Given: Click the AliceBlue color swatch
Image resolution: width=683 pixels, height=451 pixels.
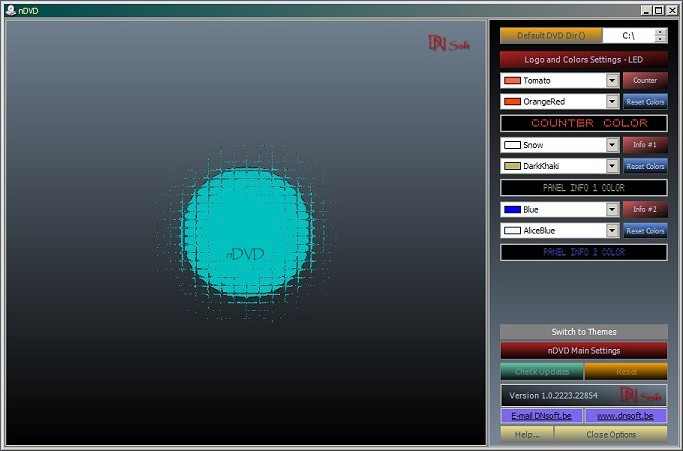Looking at the screenshot, I should click(512, 231).
